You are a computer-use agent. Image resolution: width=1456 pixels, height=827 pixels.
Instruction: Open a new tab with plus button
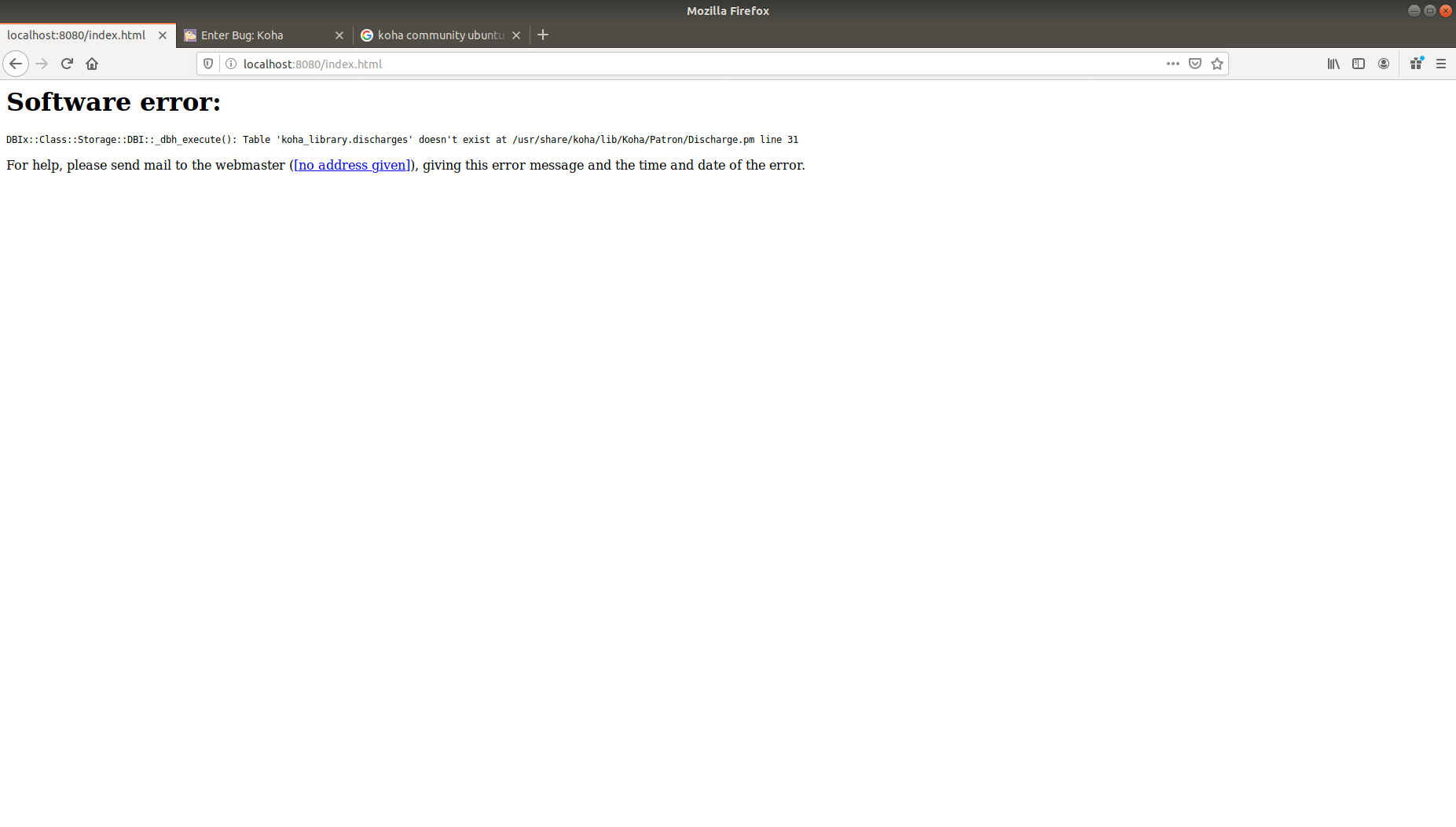tap(543, 35)
